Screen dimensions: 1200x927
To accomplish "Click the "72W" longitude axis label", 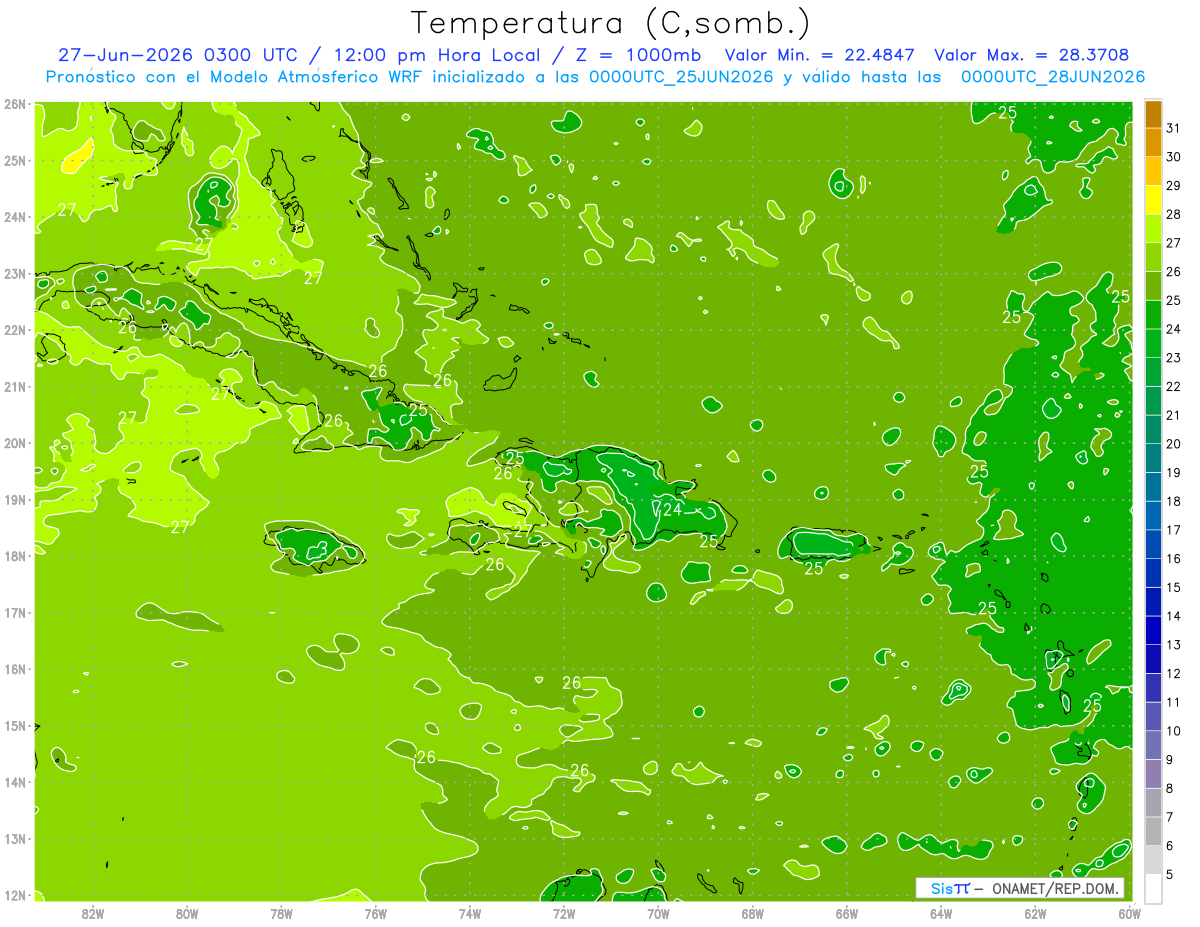I will pyautogui.click(x=564, y=913).
